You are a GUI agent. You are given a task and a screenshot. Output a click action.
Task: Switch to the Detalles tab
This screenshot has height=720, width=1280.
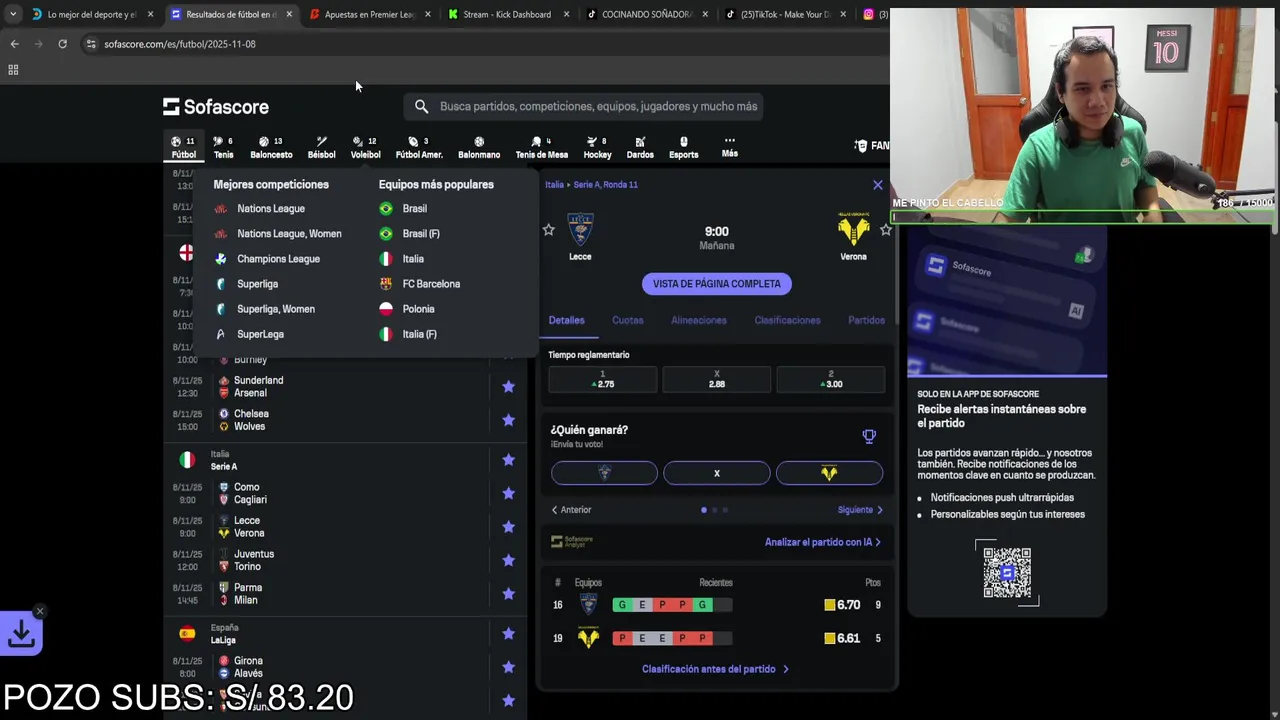point(566,320)
